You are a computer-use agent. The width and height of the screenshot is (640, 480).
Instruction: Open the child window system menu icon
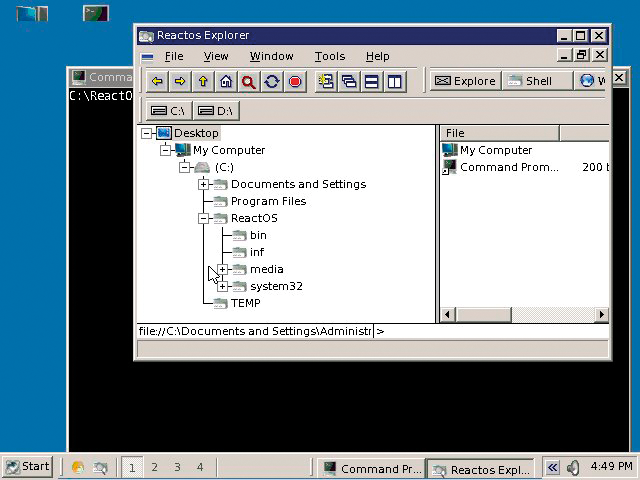pos(147,57)
